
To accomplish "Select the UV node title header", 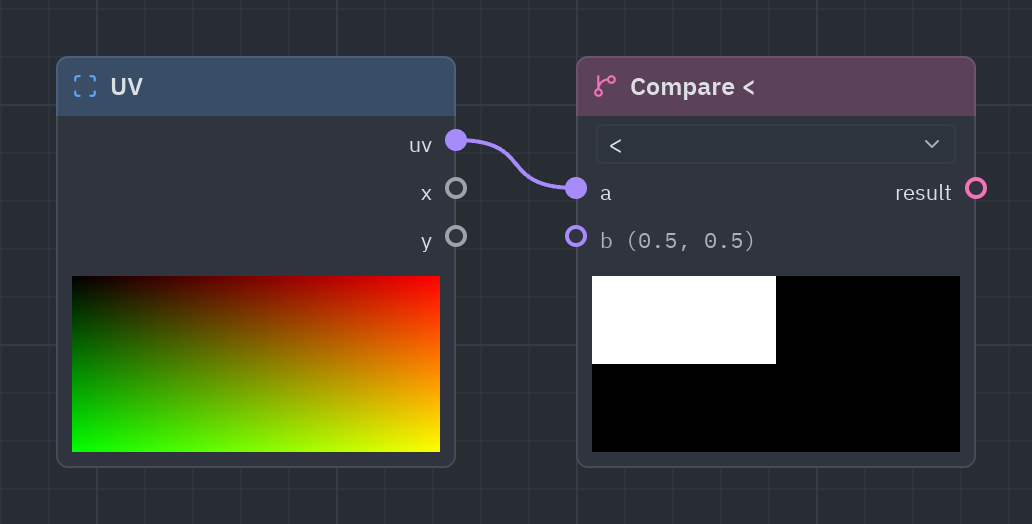I will (256, 87).
